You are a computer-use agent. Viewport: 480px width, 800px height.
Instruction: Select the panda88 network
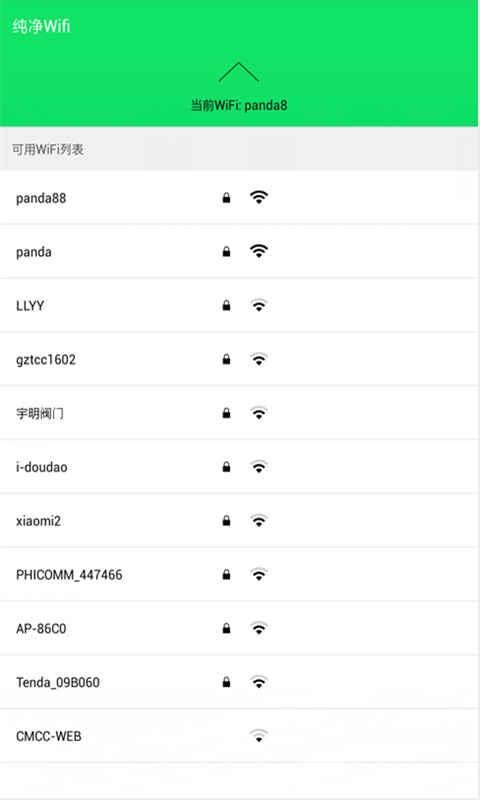point(240,197)
